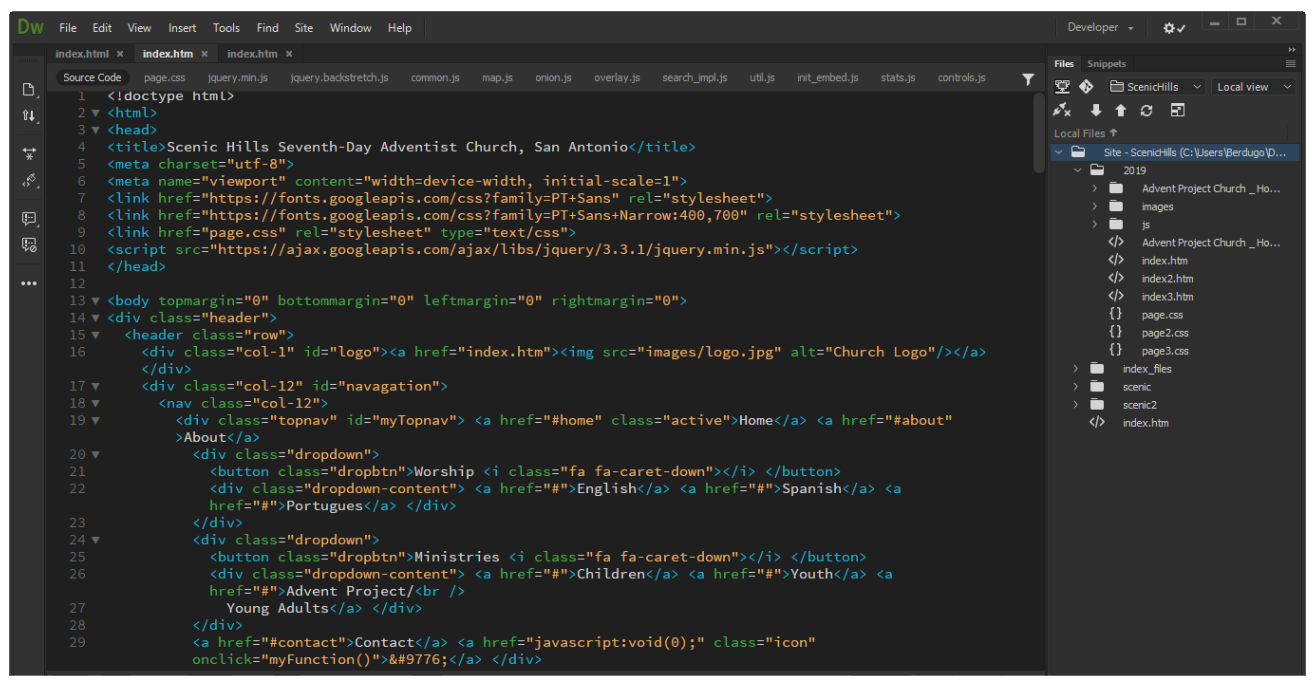Collapse the head tag on line 3
Viewport: 1314px width, 682px height.
[96, 130]
